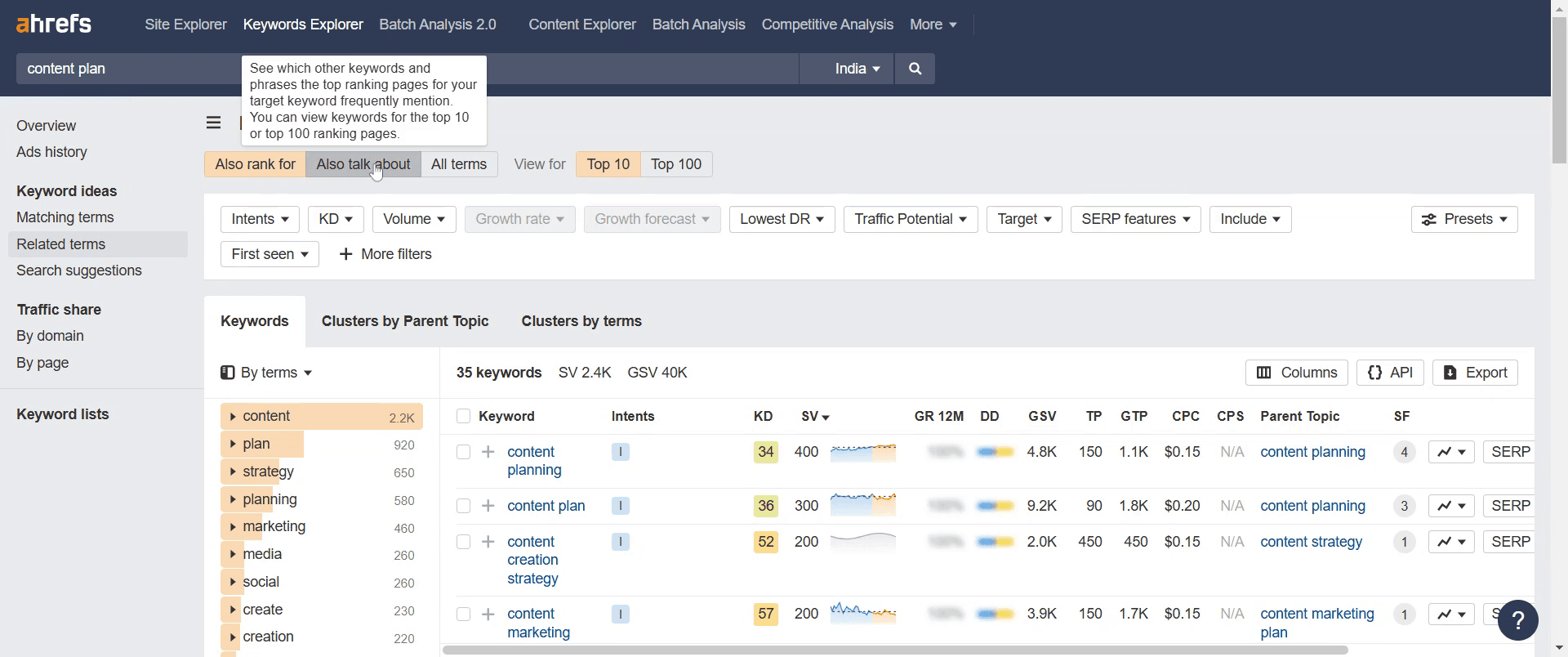The width and height of the screenshot is (1568, 657).
Task: Click SV sparkline for 'content planning'
Action: tap(863, 452)
